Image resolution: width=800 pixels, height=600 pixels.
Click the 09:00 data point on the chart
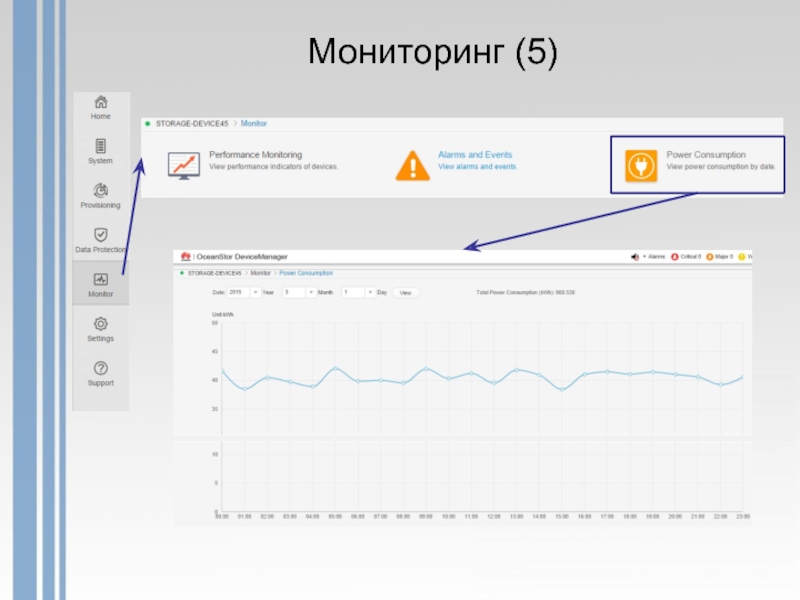pyautogui.click(x=426, y=368)
